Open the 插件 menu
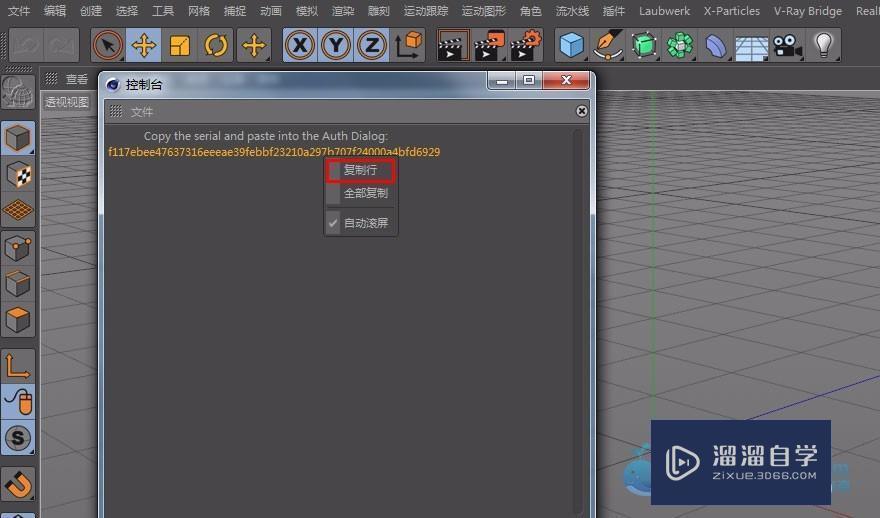This screenshot has height=518, width=880. (613, 11)
